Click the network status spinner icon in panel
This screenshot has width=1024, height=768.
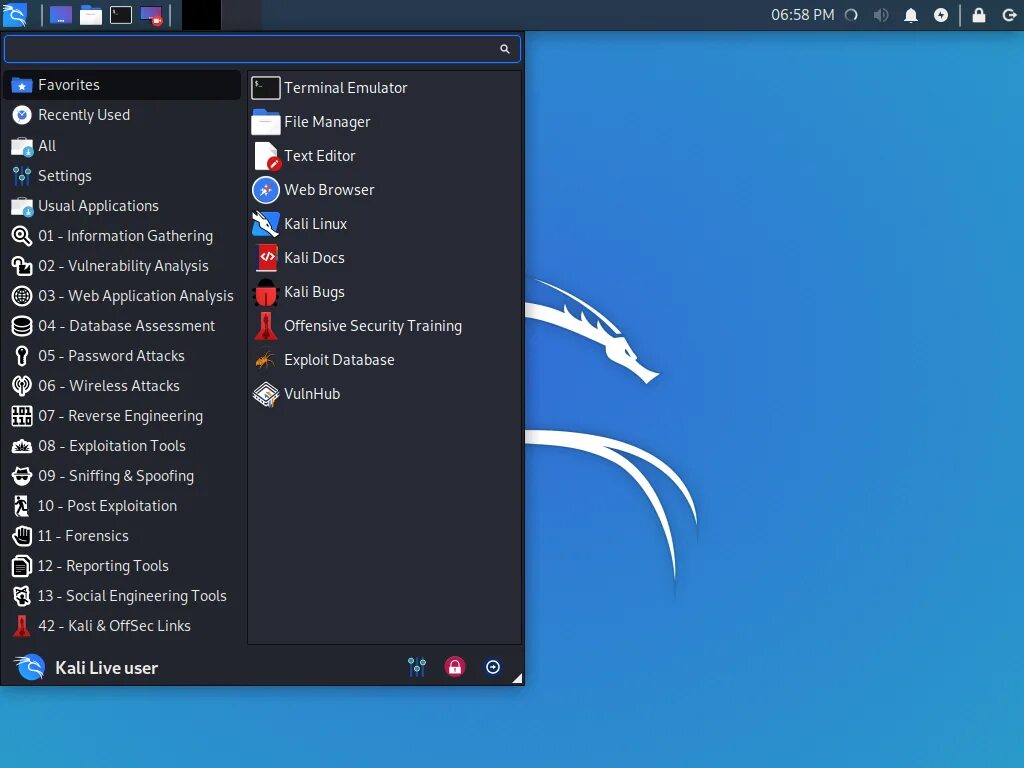(x=851, y=15)
